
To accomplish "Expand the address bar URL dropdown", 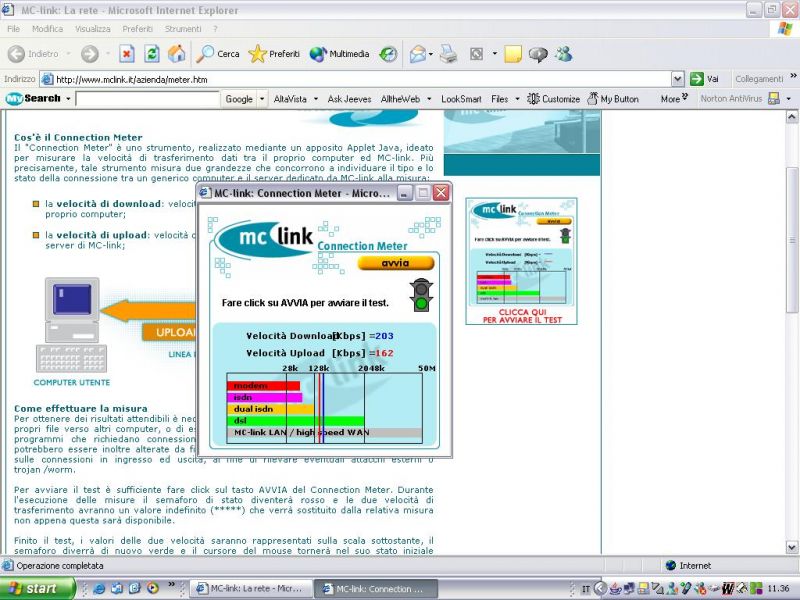I will click(678, 79).
